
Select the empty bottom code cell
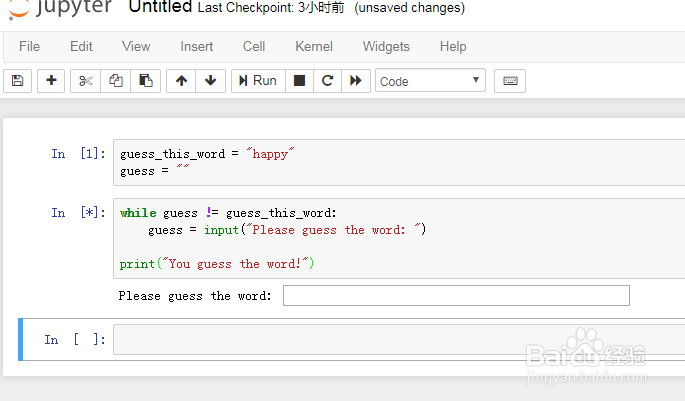tap(399, 339)
